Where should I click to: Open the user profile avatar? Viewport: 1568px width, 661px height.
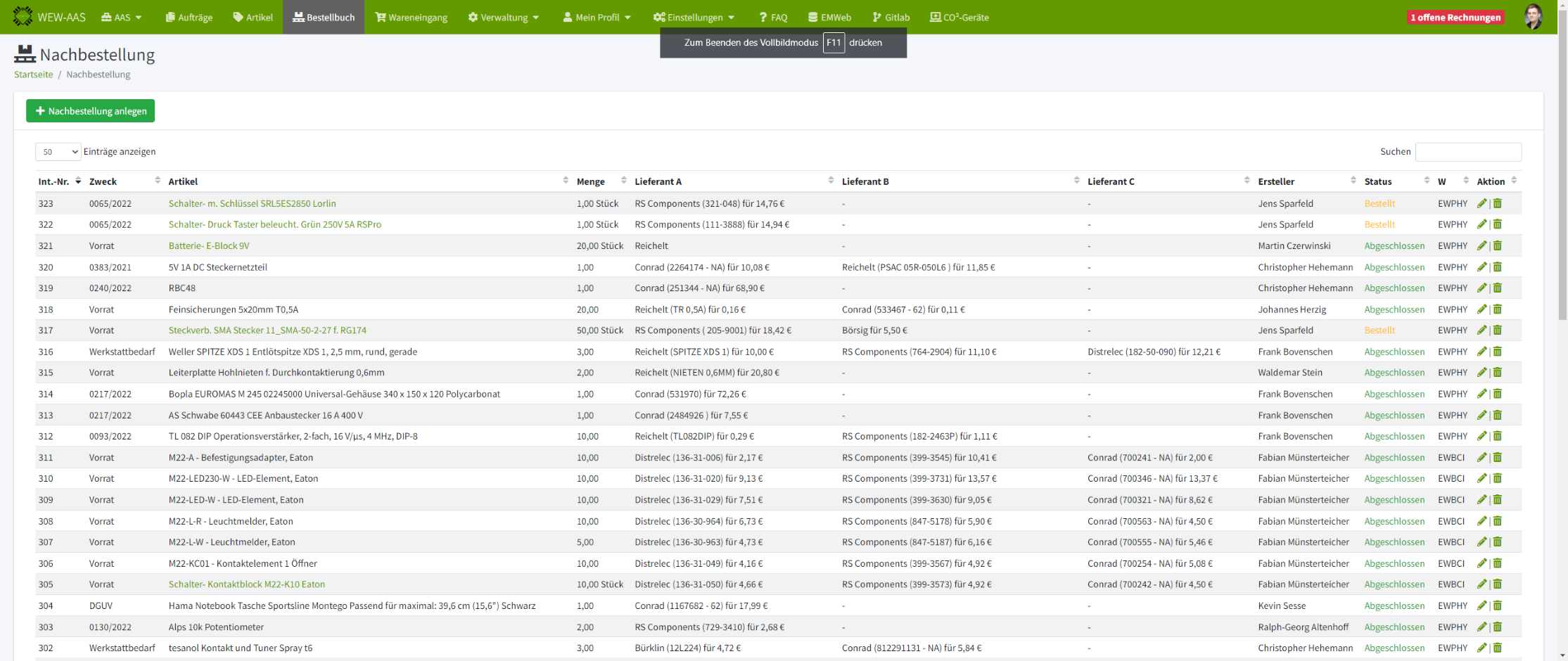1533,17
